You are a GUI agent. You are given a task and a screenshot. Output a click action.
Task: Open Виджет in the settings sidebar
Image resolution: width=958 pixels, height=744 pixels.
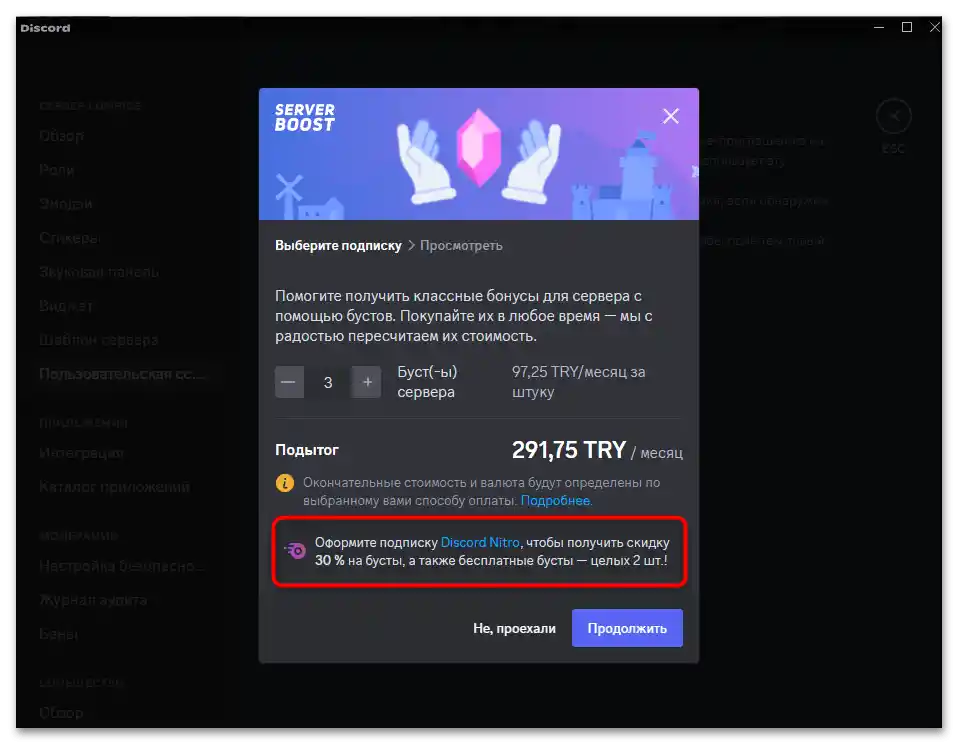pos(66,305)
